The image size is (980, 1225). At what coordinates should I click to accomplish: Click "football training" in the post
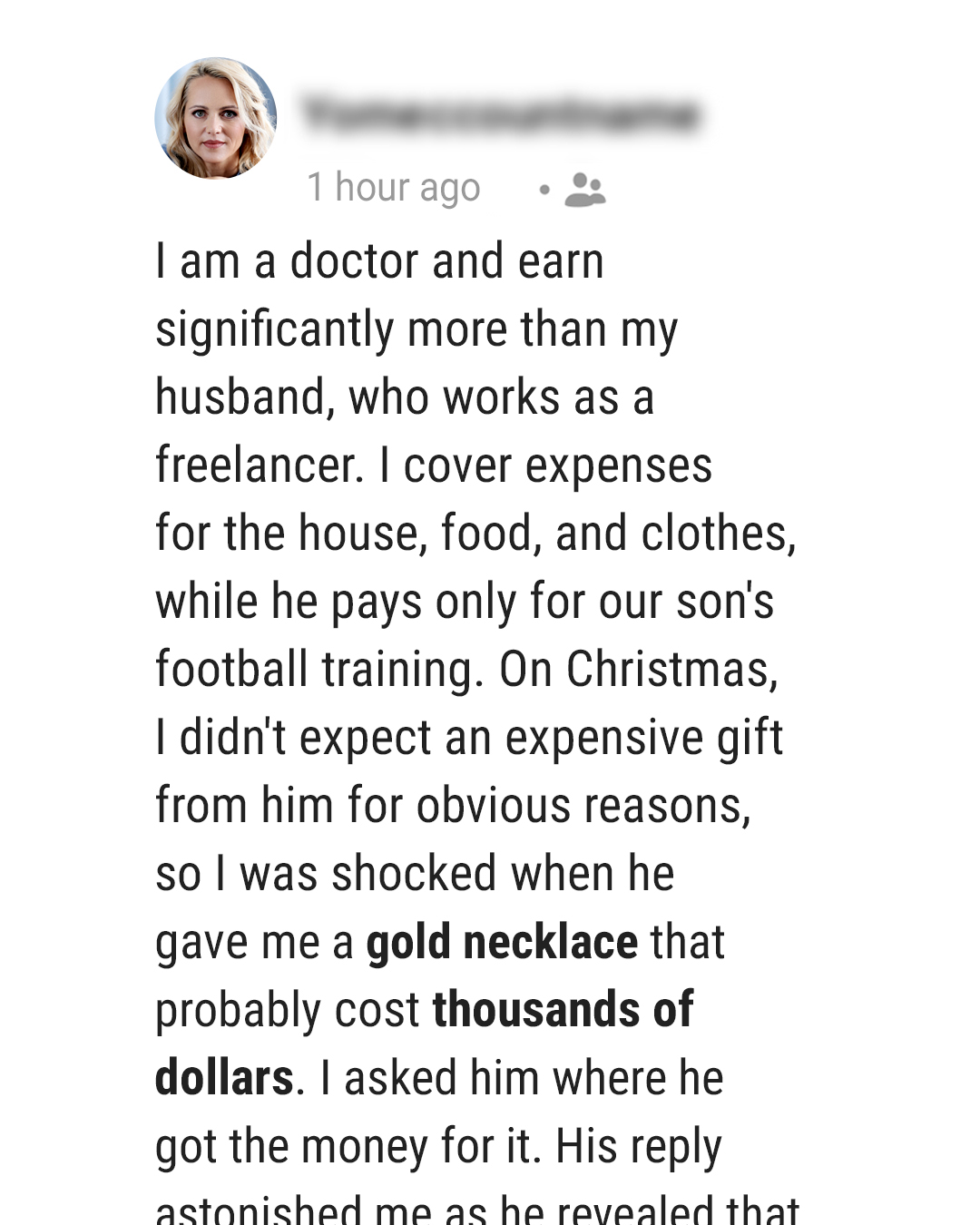click(x=314, y=670)
